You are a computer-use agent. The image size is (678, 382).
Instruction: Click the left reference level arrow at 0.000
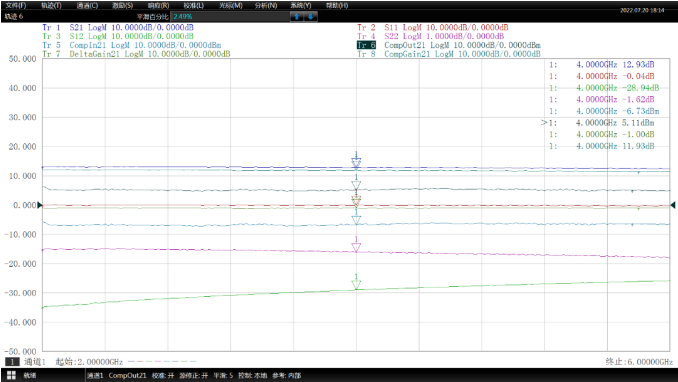pyautogui.click(x=40, y=205)
